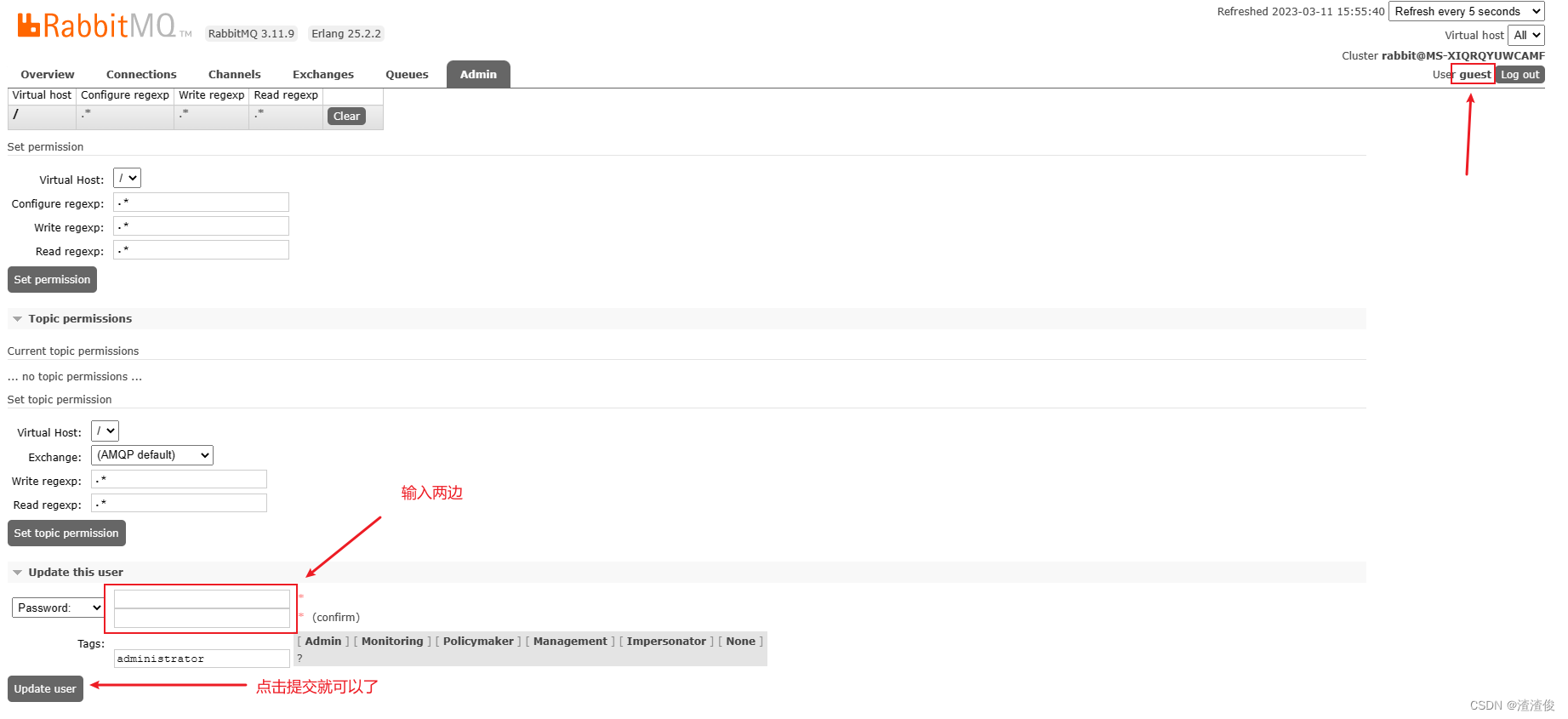Go to the Channels tab
Viewport: 1568px width, 719px height.
[x=235, y=75]
